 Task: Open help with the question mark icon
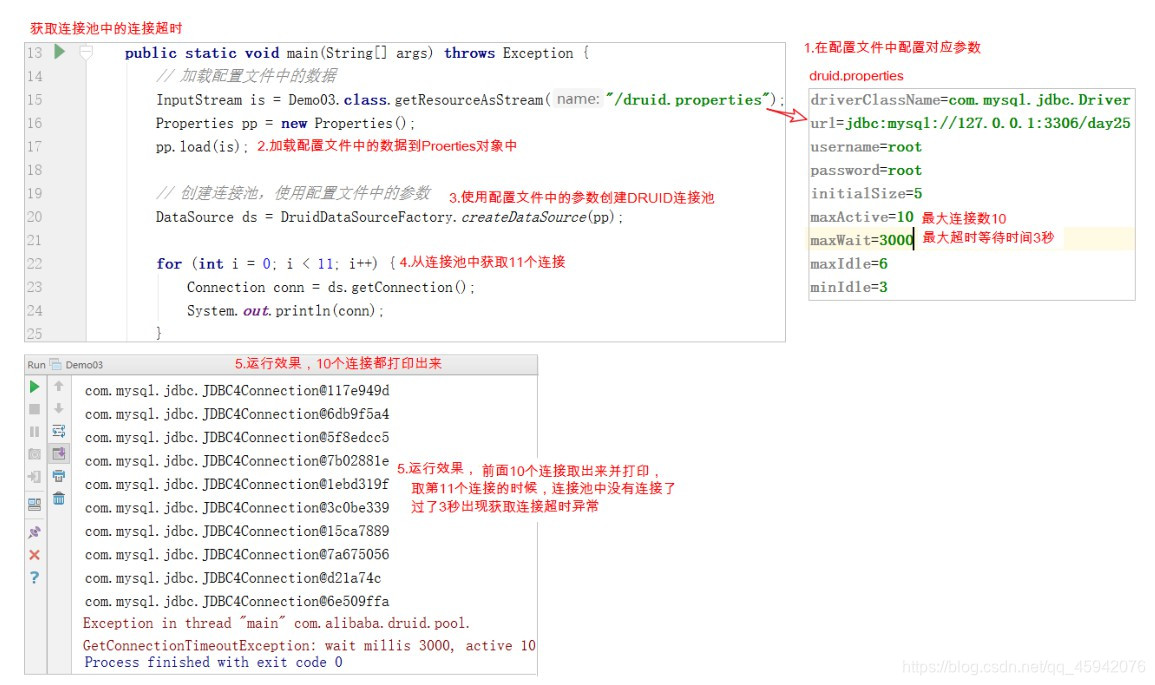(x=35, y=577)
